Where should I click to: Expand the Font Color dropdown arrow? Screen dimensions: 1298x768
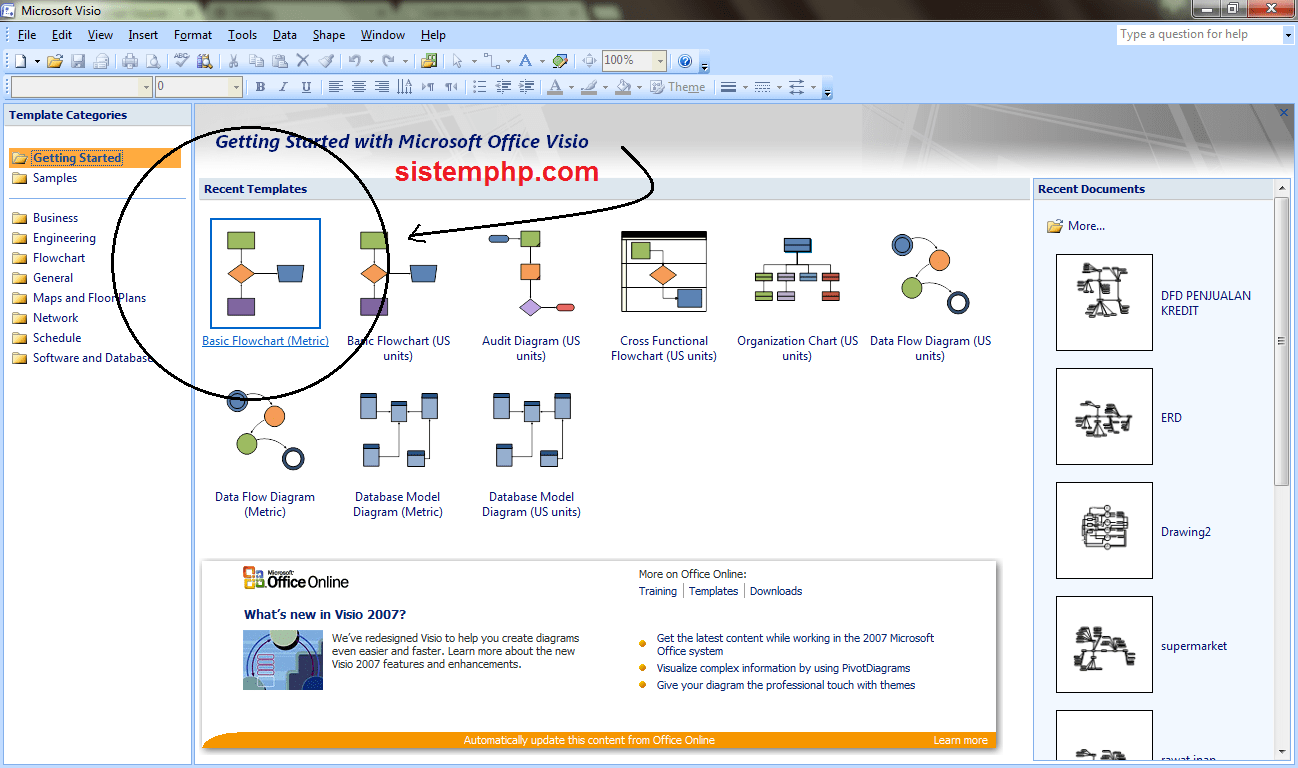(x=571, y=87)
